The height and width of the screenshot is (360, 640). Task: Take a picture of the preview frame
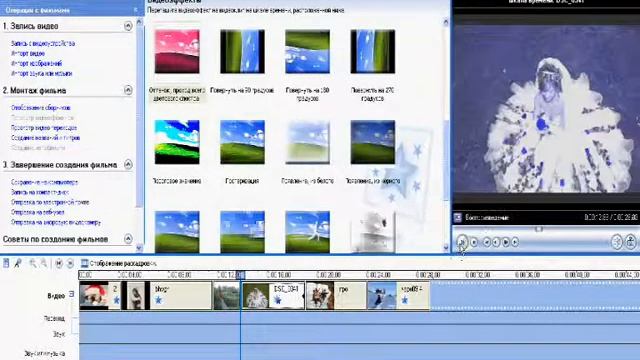(x=631, y=242)
